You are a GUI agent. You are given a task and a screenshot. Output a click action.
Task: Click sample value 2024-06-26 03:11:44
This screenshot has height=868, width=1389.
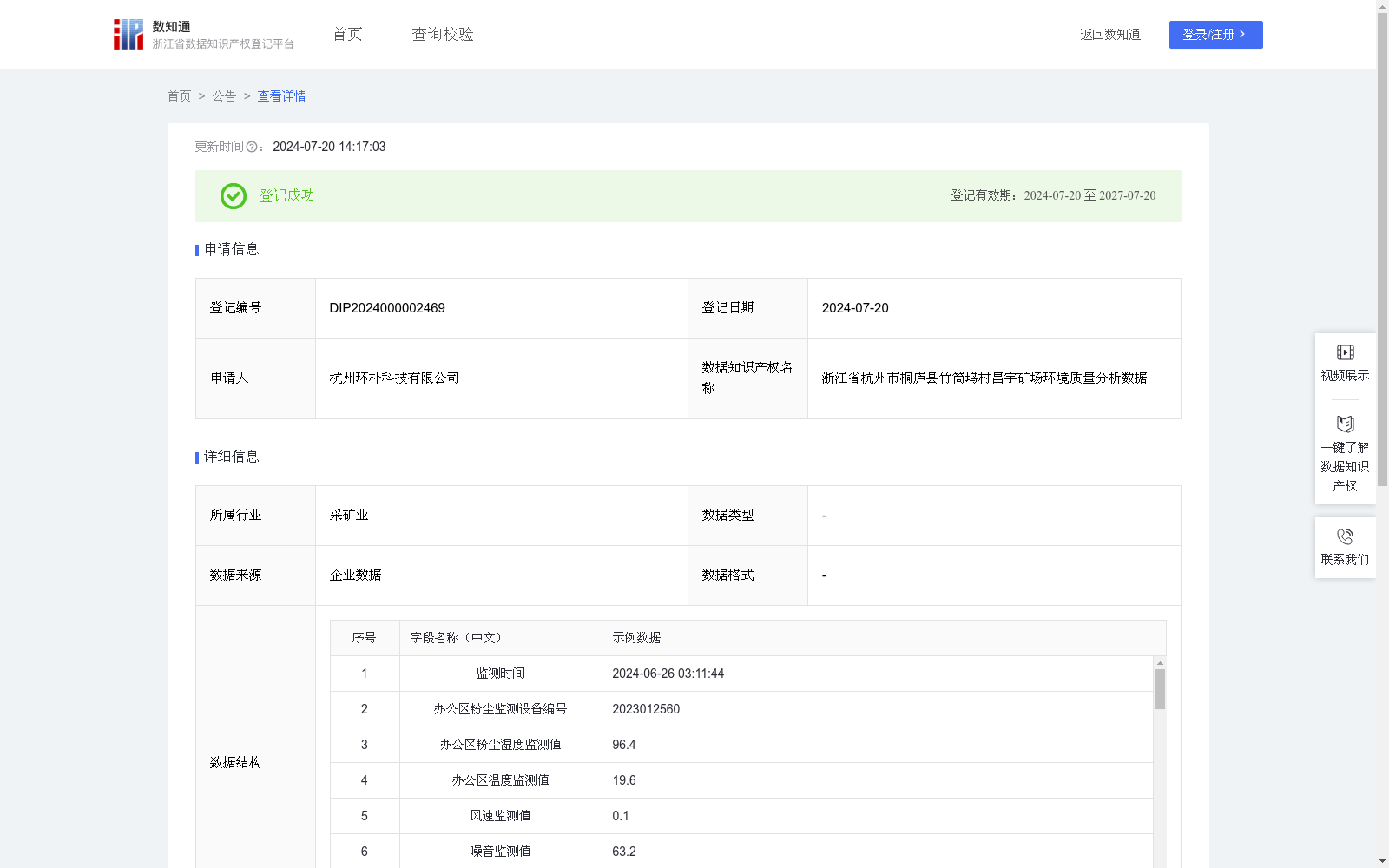tap(668, 674)
